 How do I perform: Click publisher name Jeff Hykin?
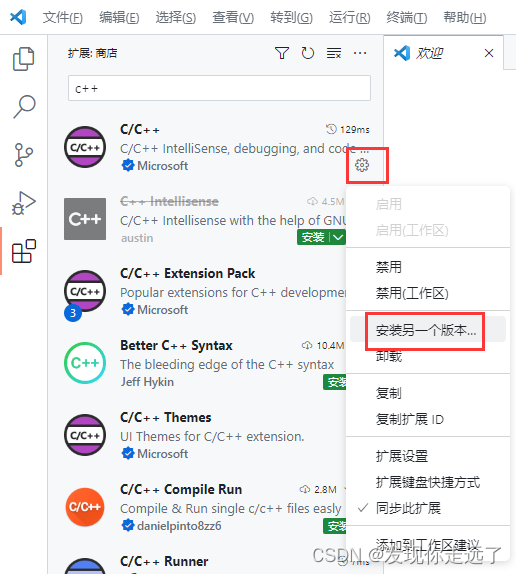[147, 382]
